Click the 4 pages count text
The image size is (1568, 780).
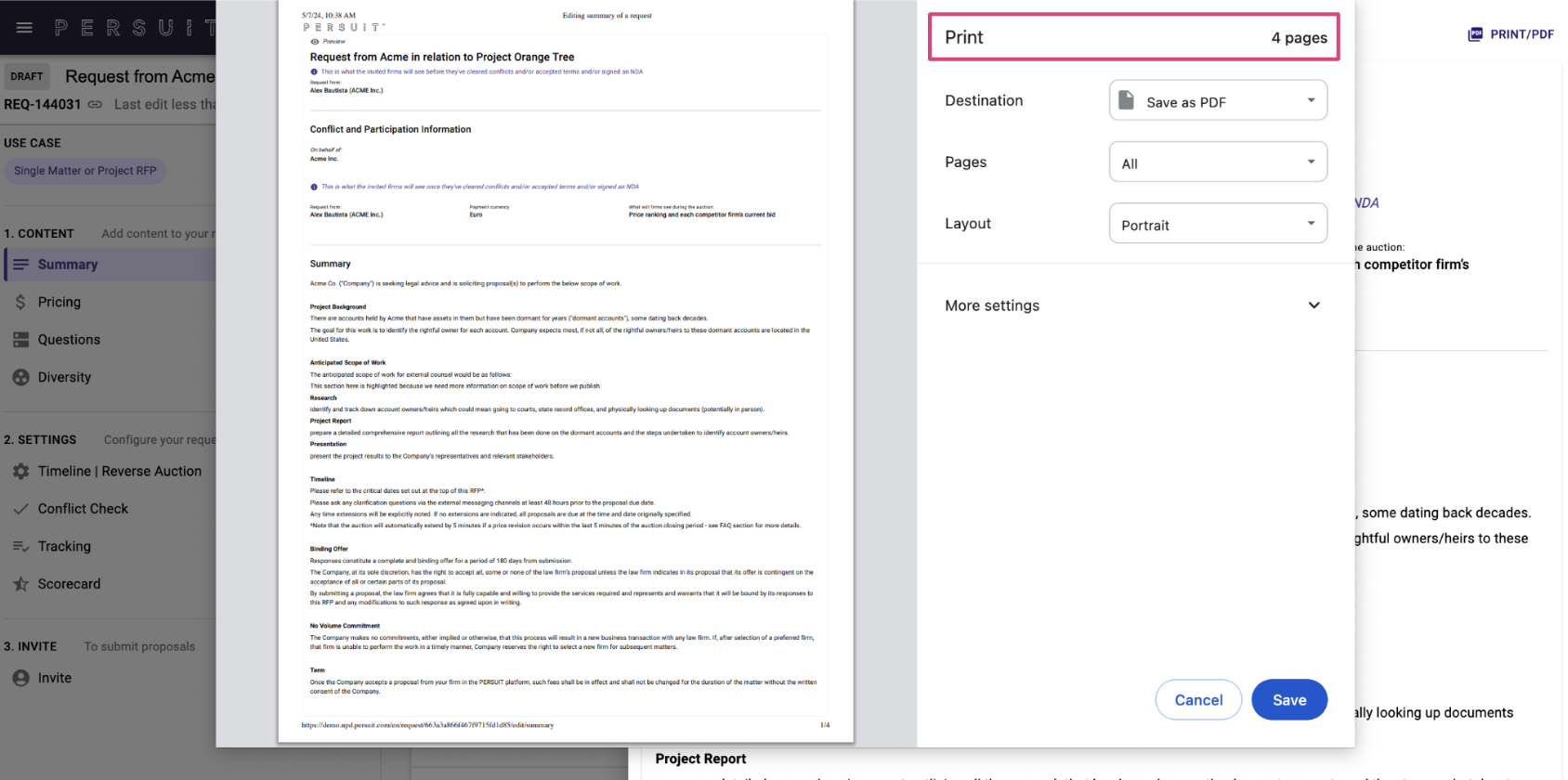click(1299, 38)
